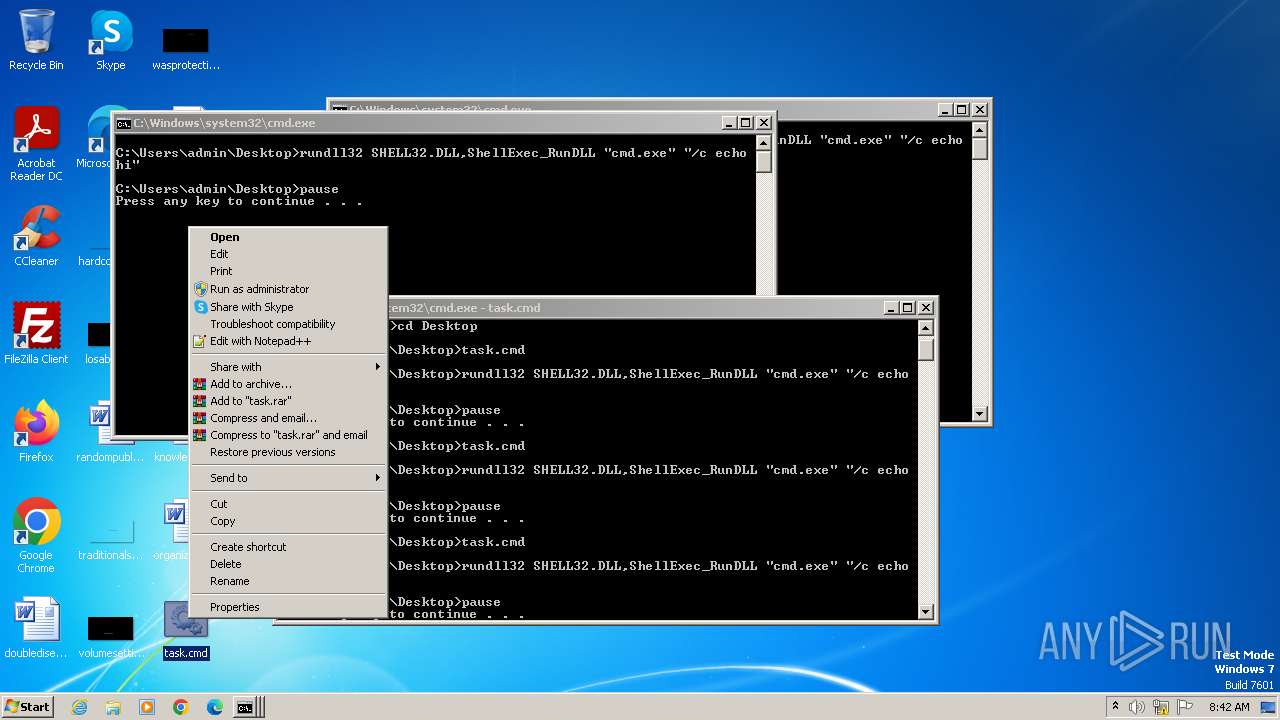Open Chrome from the taskbar
1280x720 pixels.
click(x=181, y=707)
